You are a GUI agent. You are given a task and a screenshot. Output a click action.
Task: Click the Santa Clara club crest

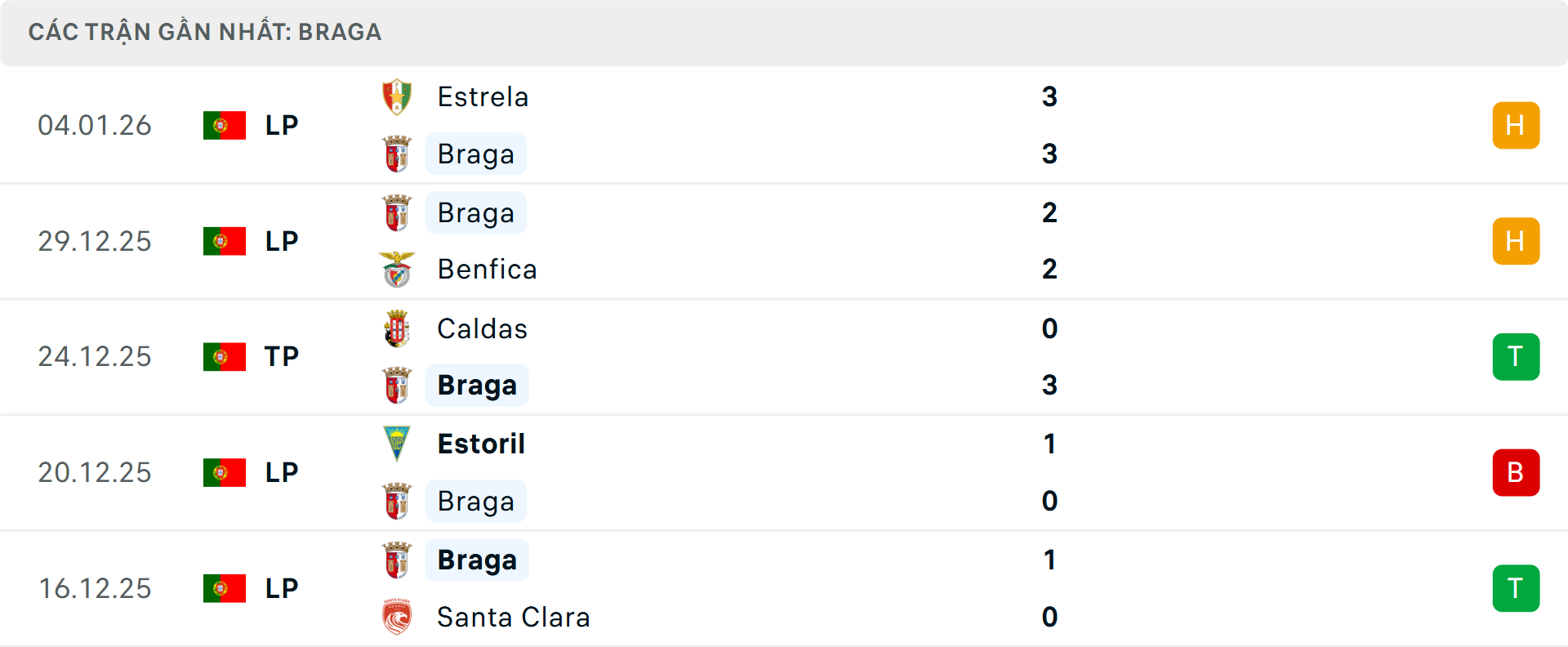click(x=397, y=617)
